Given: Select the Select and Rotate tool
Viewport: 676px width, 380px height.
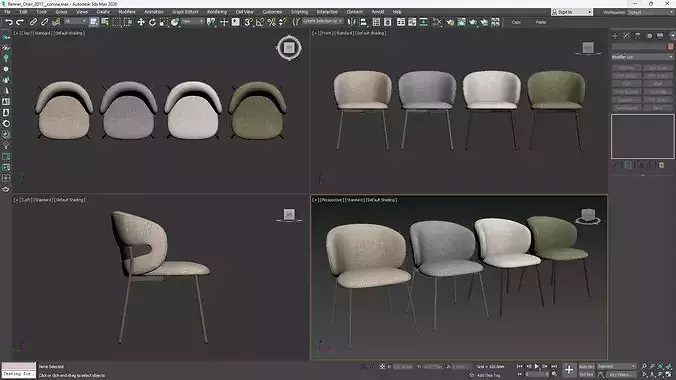Looking at the screenshot, I should pos(152,22).
